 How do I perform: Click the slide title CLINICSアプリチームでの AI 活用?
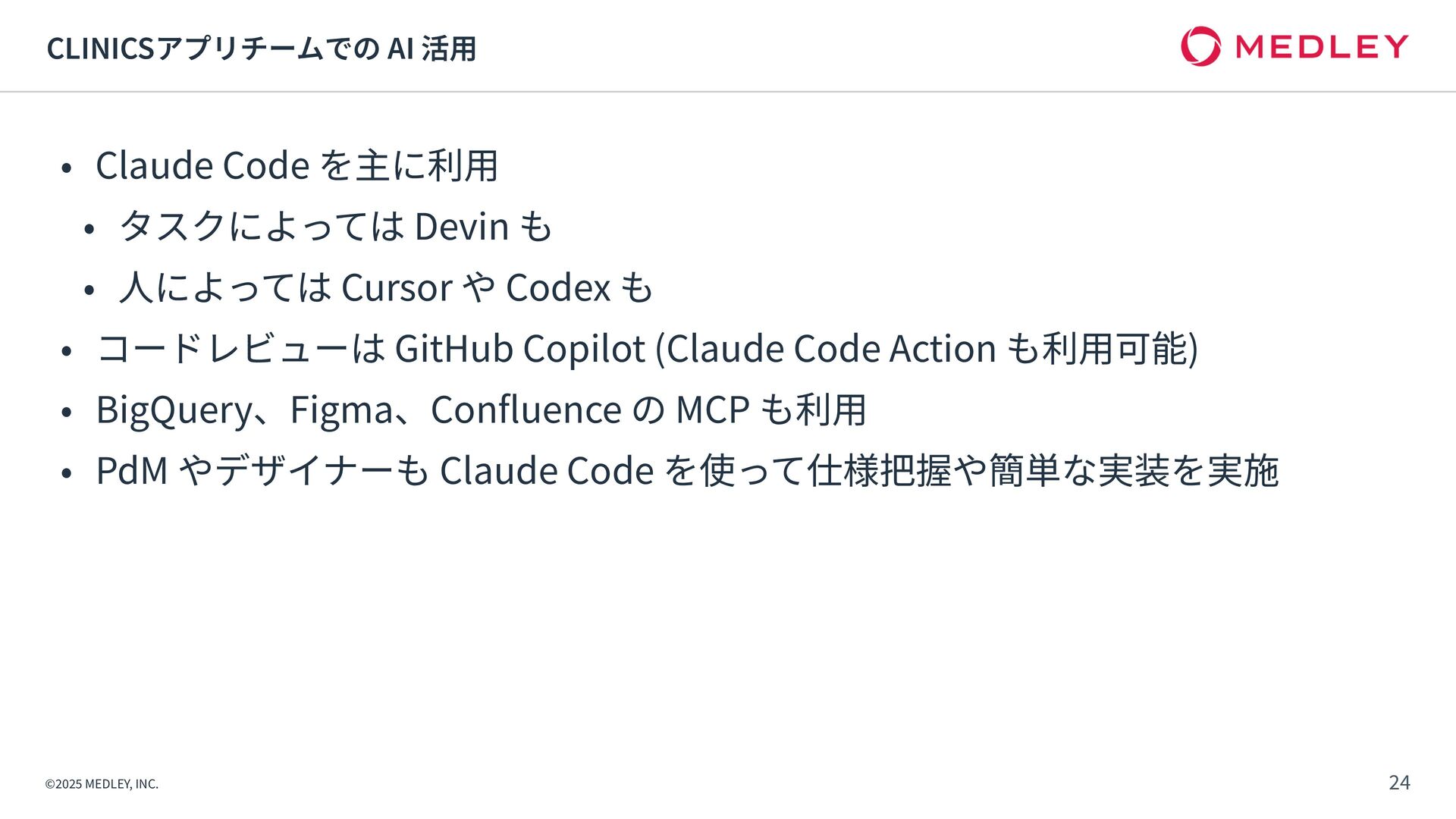261,49
